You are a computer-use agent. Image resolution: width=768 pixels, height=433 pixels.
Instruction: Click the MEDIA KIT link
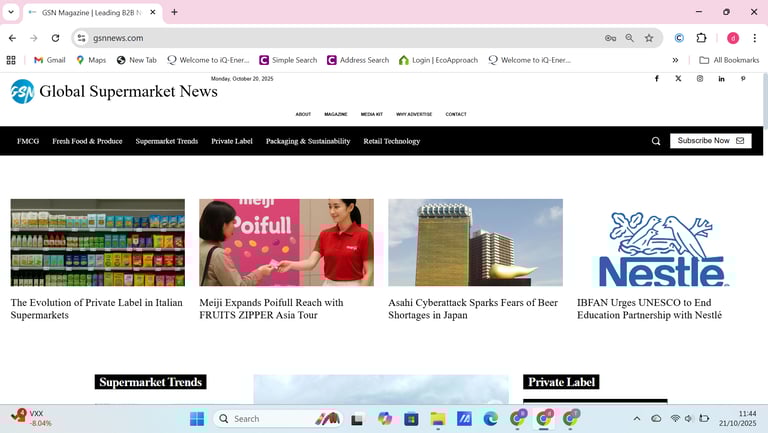click(x=372, y=114)
